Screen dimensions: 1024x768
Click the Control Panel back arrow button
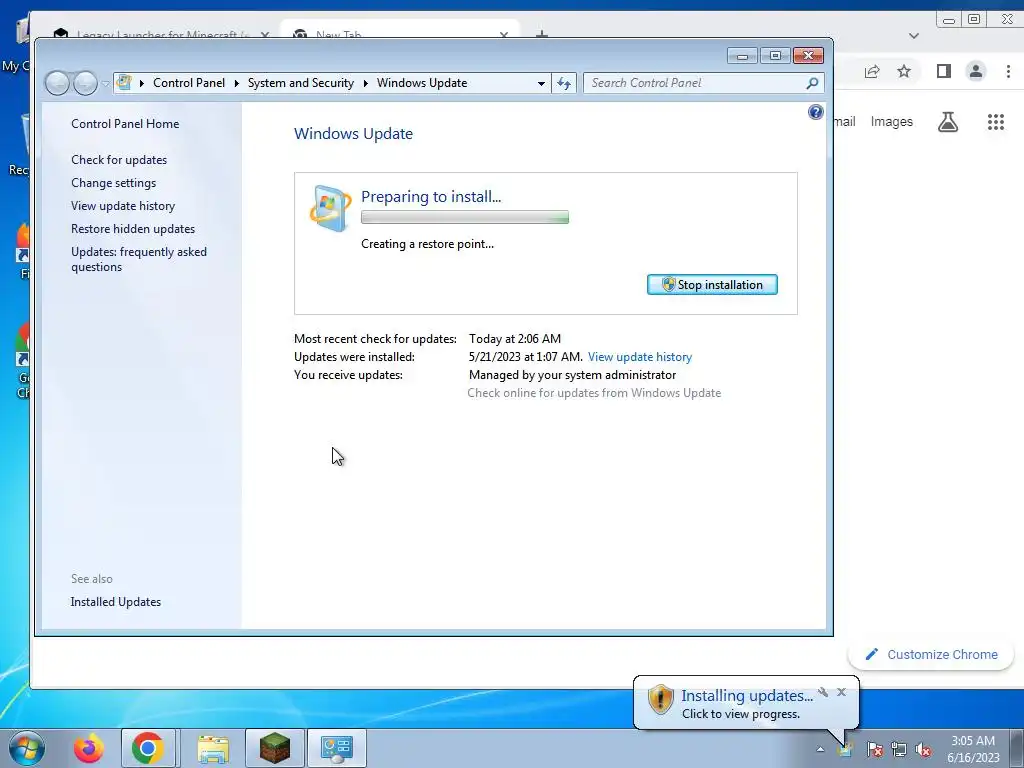pos(57,83)
